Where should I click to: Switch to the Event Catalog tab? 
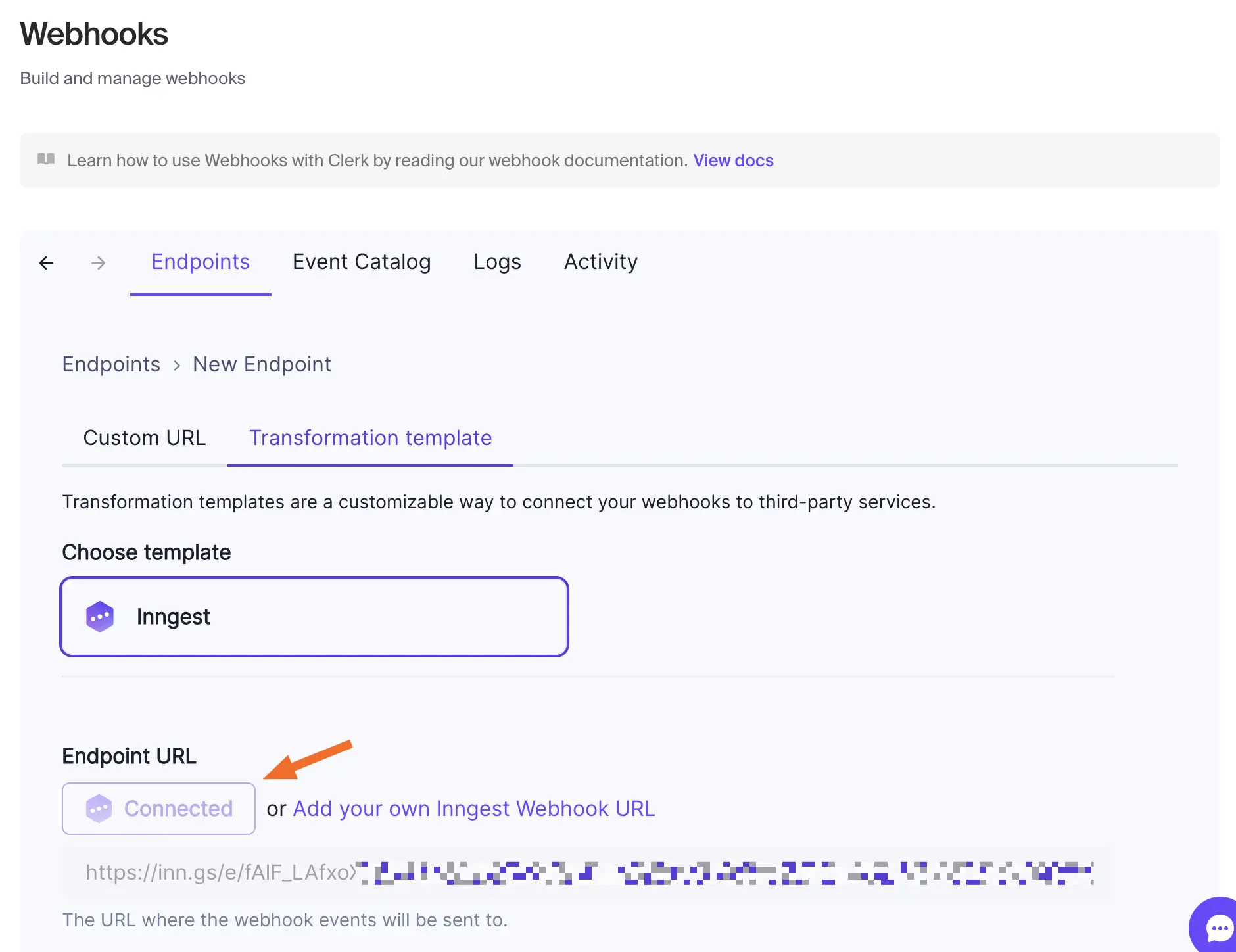pyautogui.click(x=362, y=262)
